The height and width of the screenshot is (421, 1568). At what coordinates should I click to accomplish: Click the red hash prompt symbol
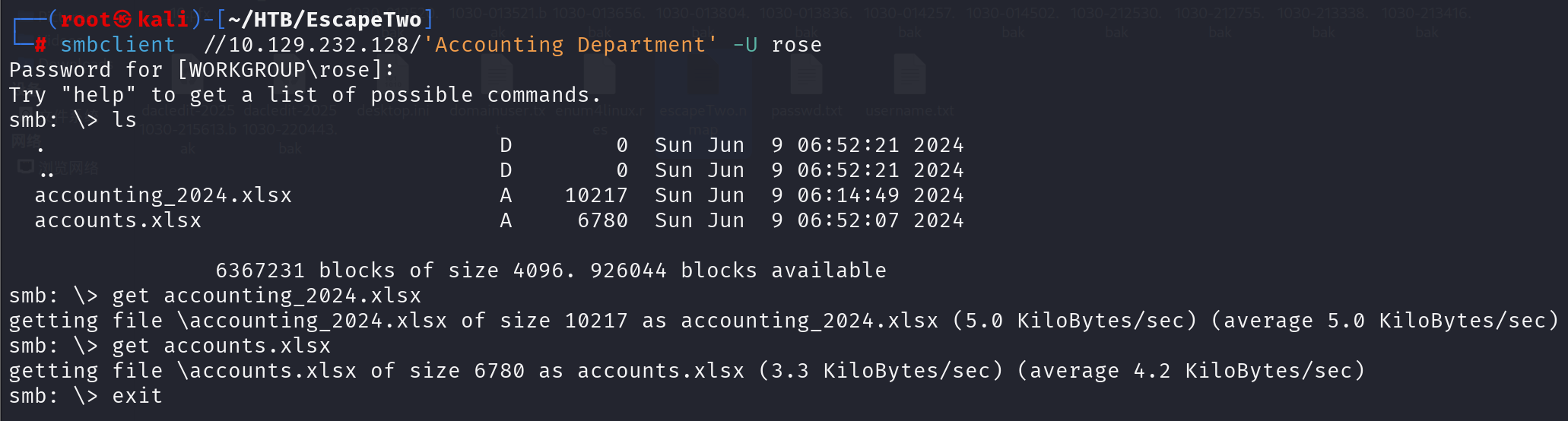click(x=40, y=45)
